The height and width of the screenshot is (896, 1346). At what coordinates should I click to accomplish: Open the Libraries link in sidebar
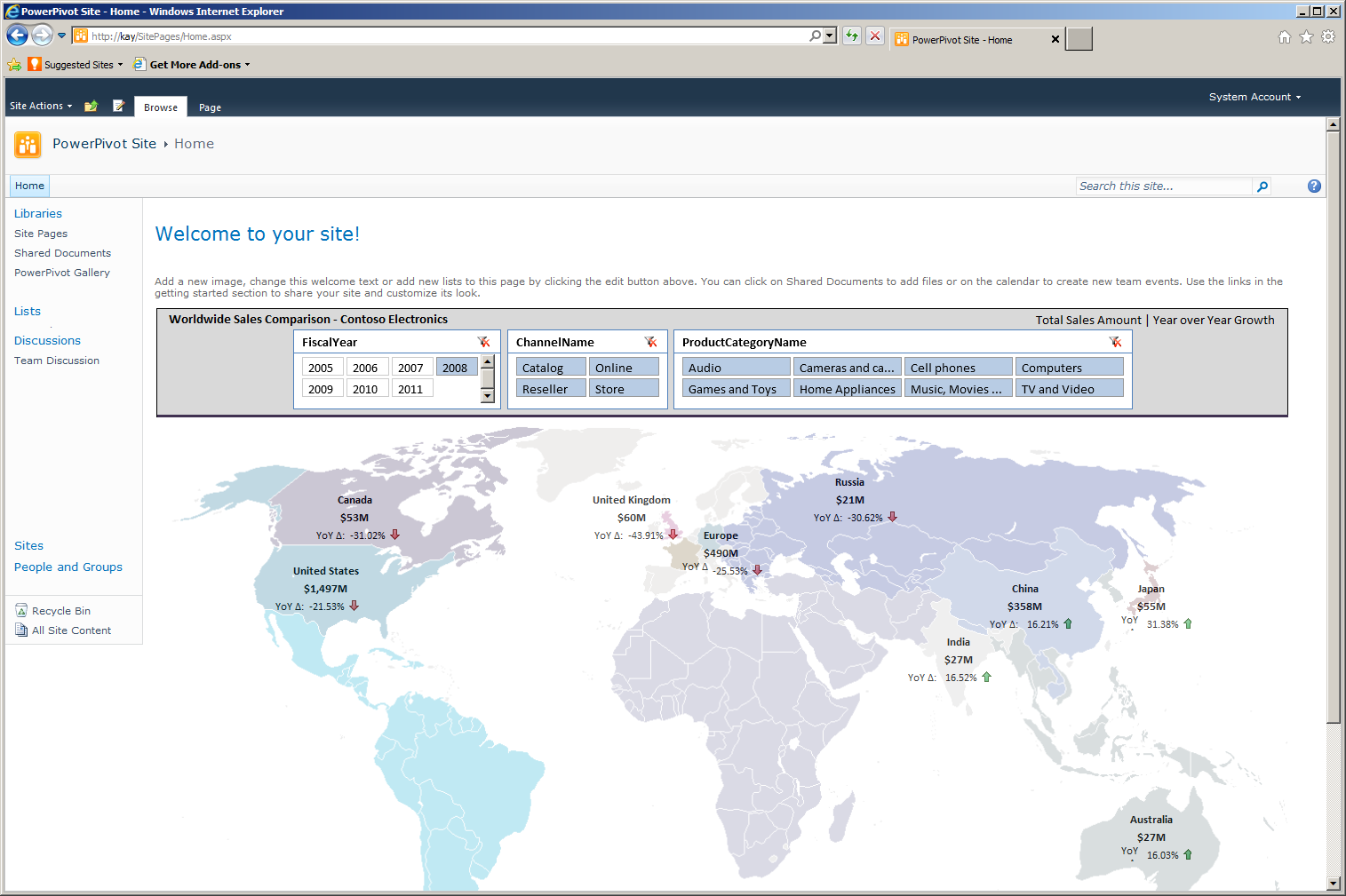38,213
